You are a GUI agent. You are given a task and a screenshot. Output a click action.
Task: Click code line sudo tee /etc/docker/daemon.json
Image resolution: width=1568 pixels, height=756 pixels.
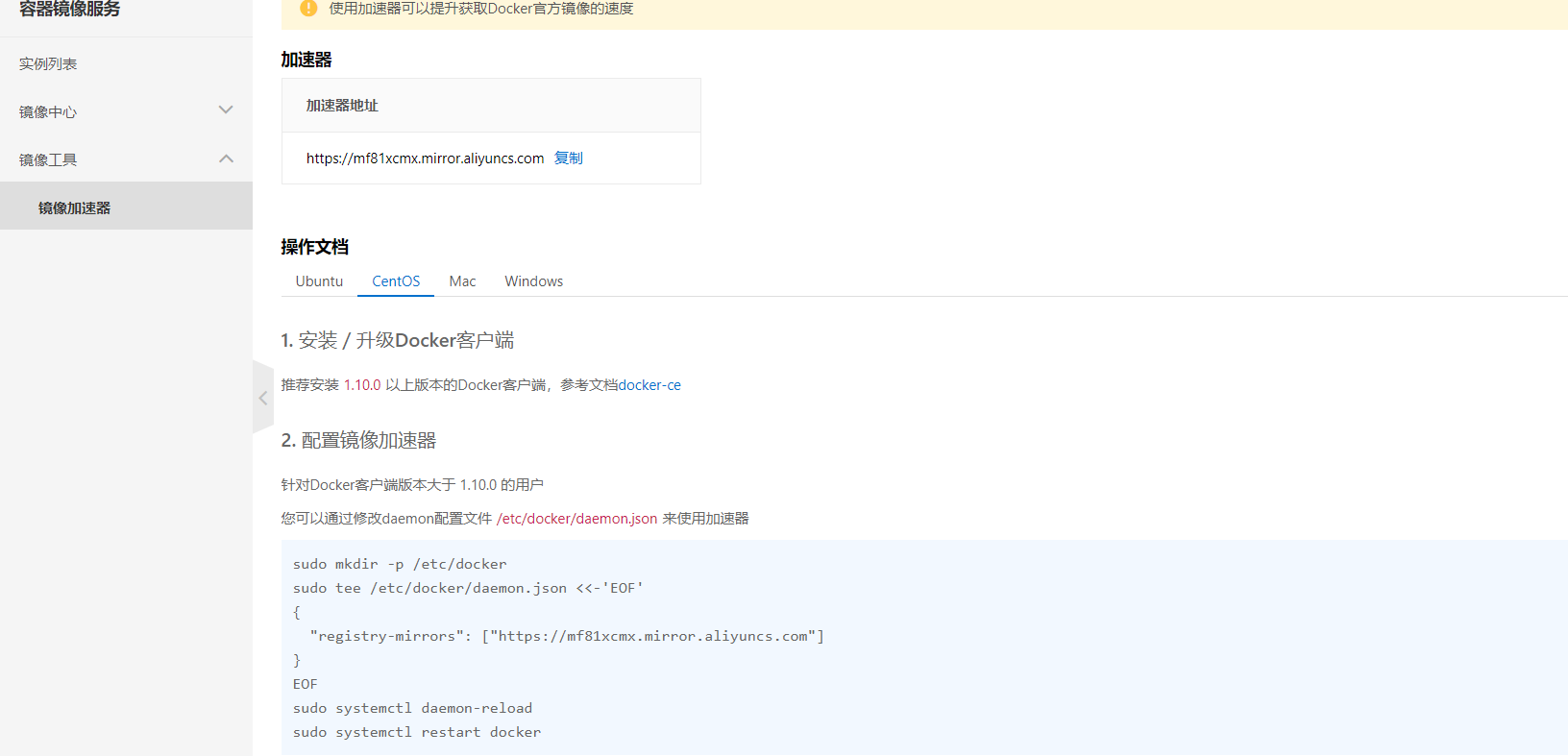tap(468, 588)
